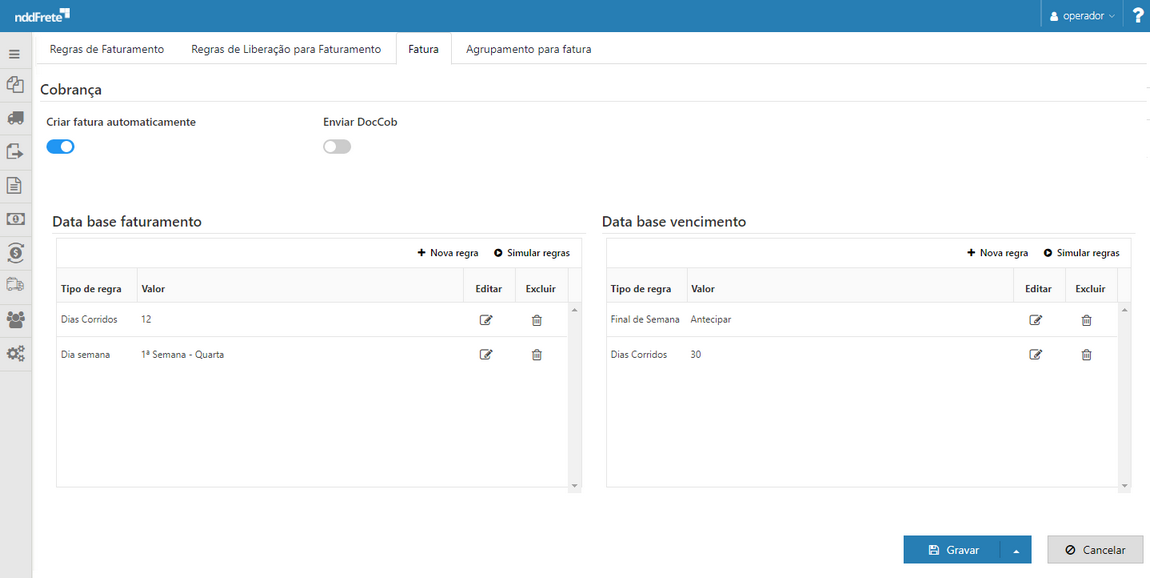Open the hamburger menu at sidebar top
This screenshot has width=1150, height=578.
click(14, 53)
